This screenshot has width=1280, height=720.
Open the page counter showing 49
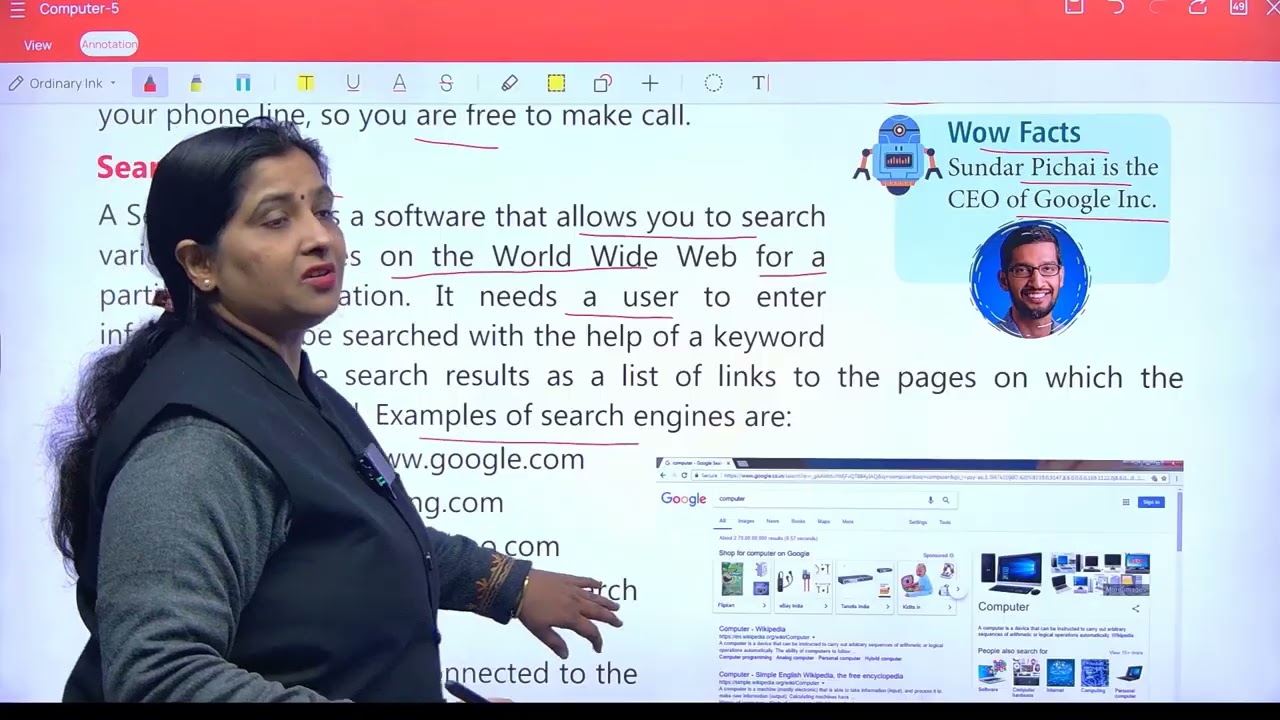[x=1239, y=7]
